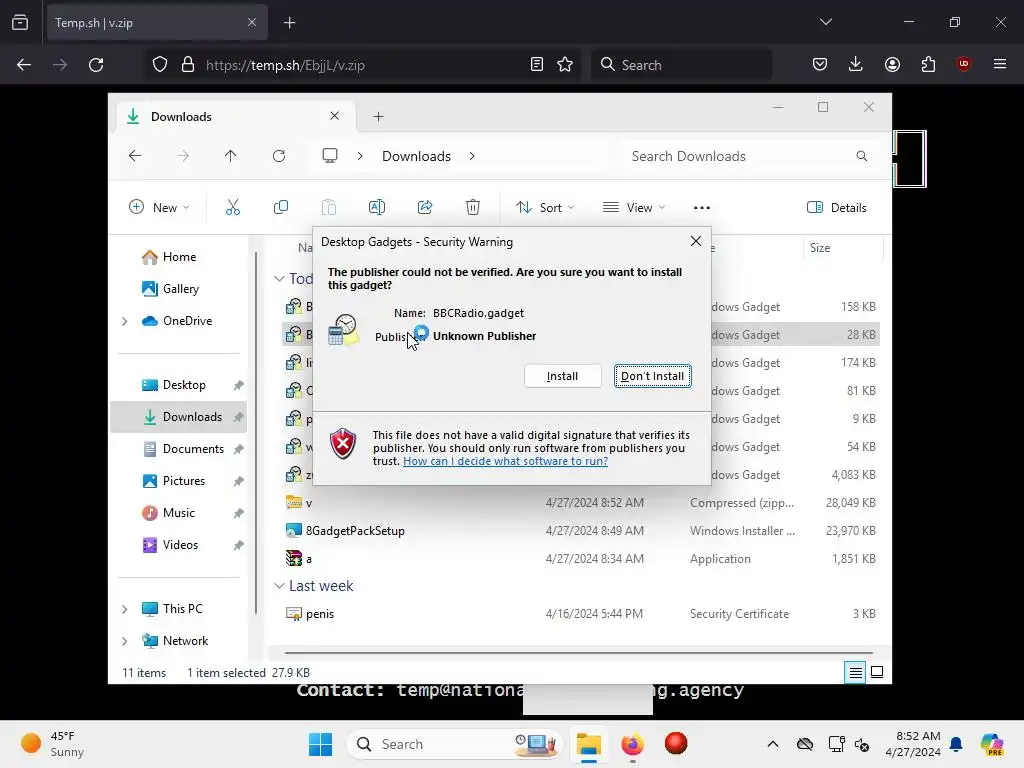The height and width of the screenshot is (768, 1024).
Task: Show hidden system tray icons
Action: click(773, 744)
